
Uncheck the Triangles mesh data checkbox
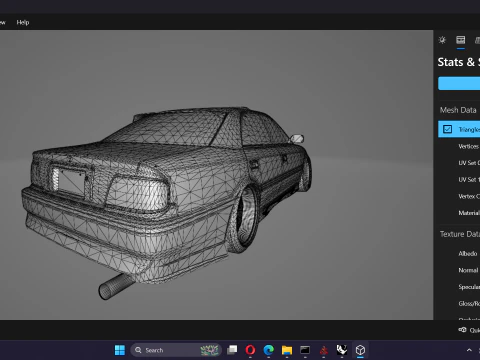tap(447, 129)
